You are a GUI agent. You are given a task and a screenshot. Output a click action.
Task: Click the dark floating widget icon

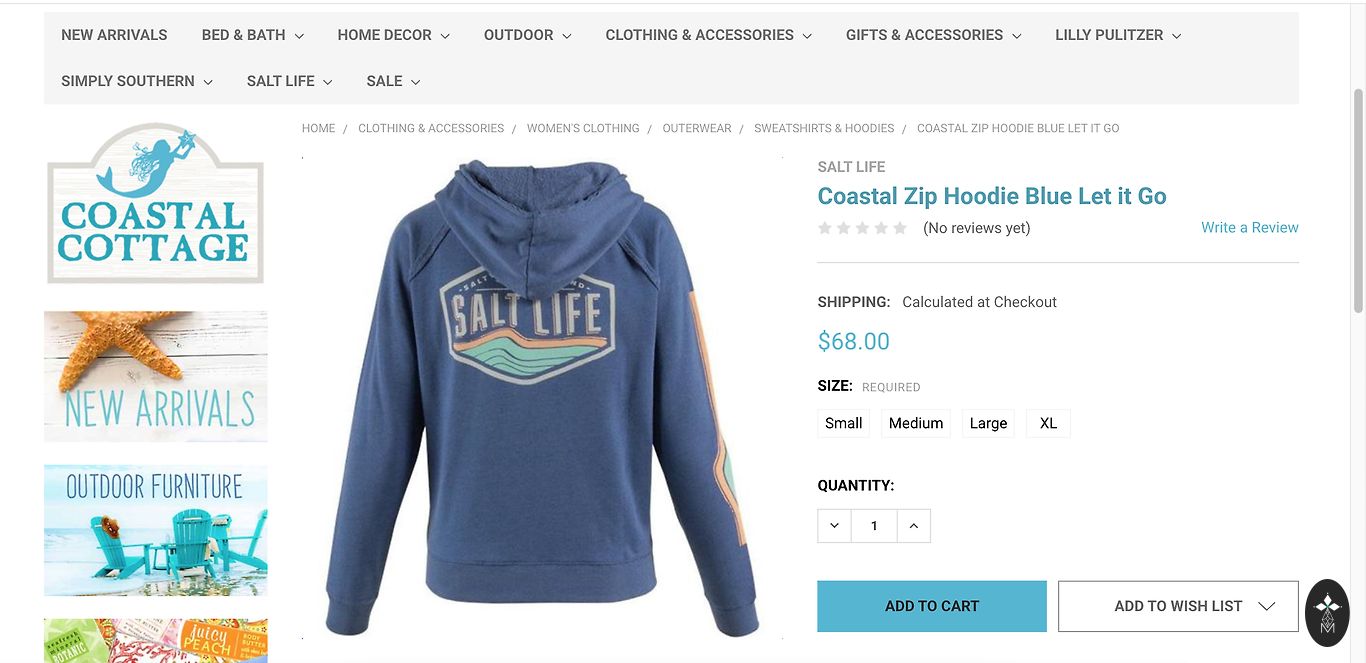[x=1327, y=613]
